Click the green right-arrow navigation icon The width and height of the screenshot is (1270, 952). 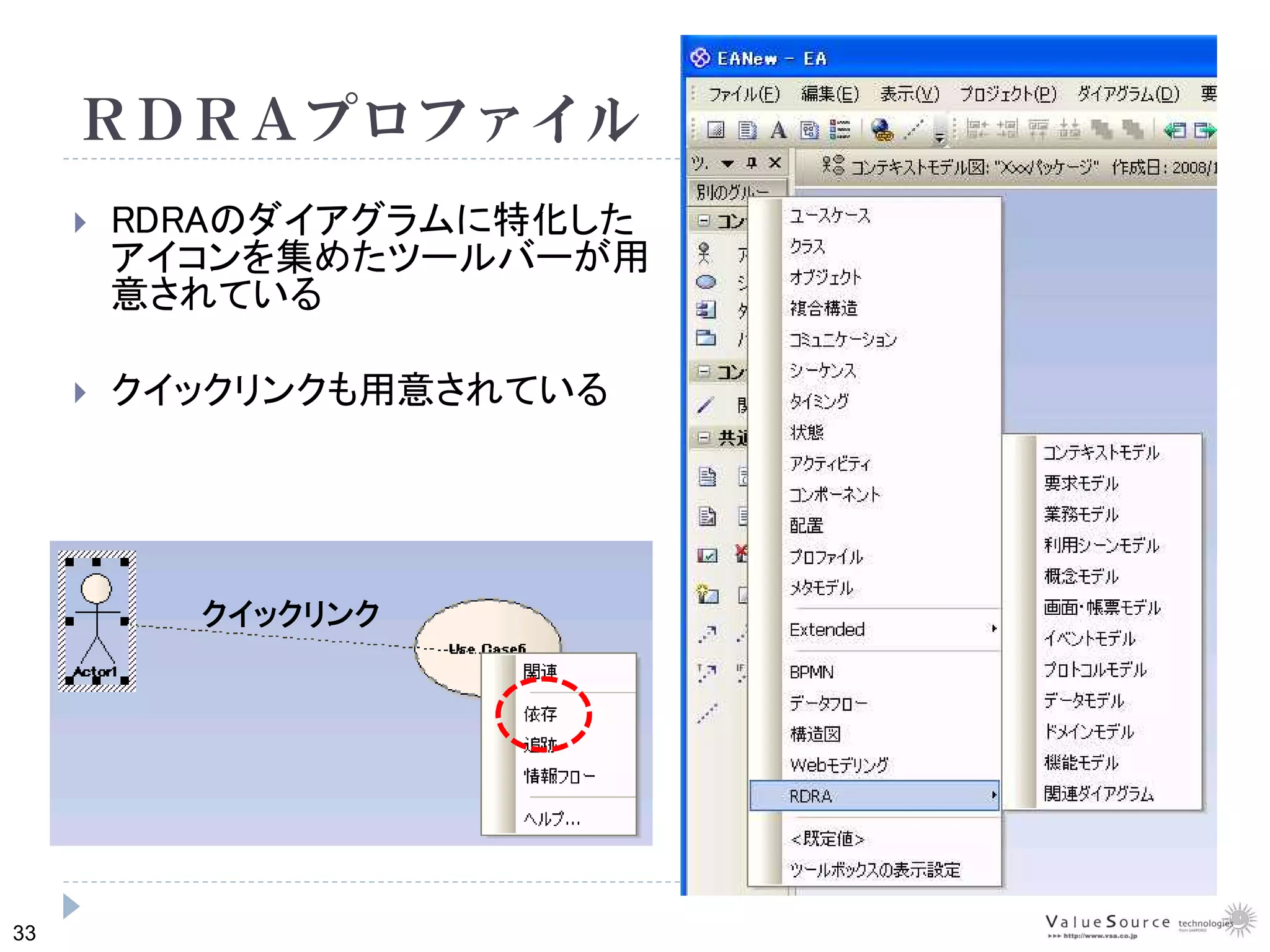click(1204, 130)
